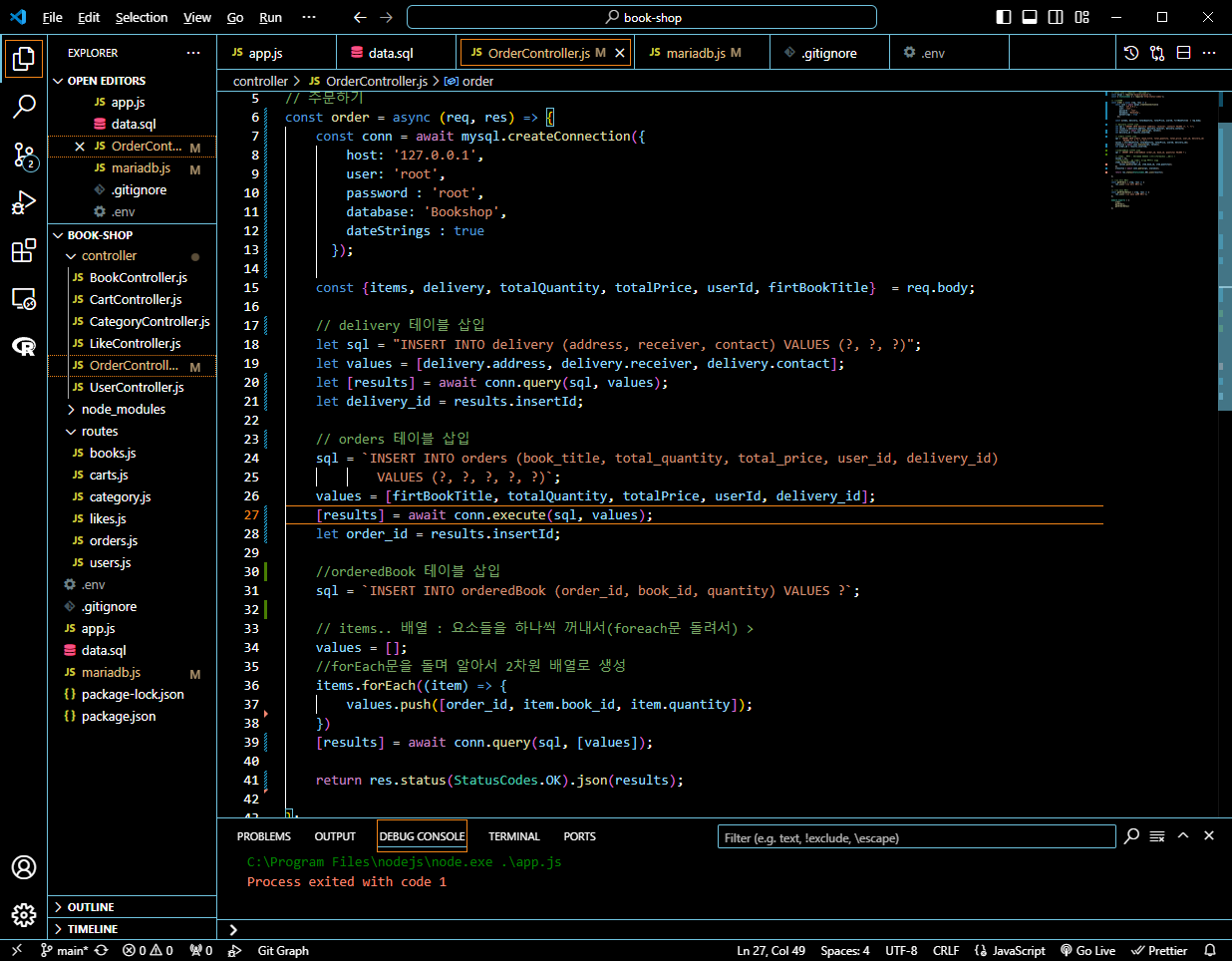Open the Search view in the activity bar
Screen dimensions: 1232x961
click(24, 106)
